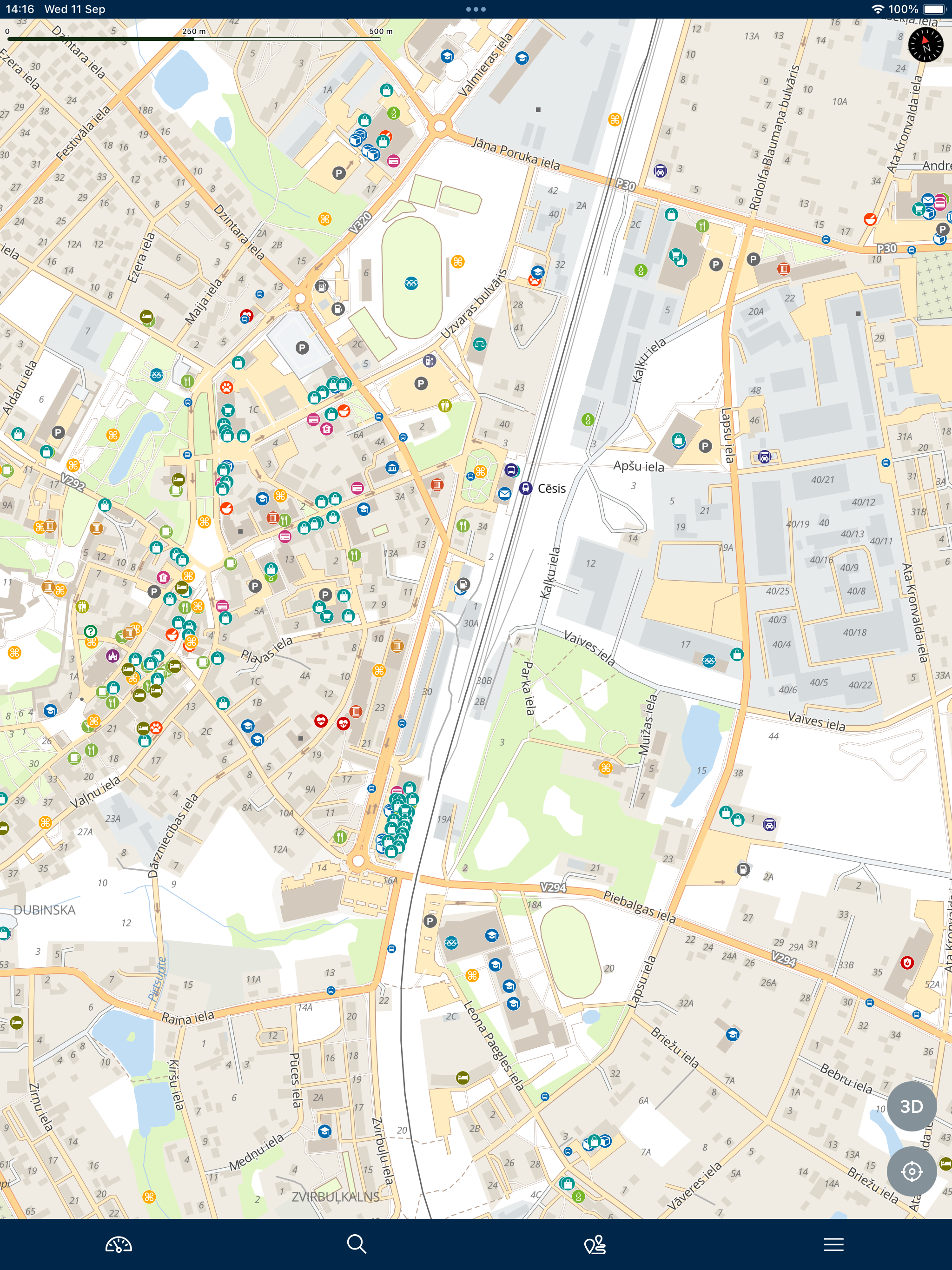This screenshot has width=952, height=1270.
Task: Tap the 'Mednu iela' street label
Action: 257,1152
